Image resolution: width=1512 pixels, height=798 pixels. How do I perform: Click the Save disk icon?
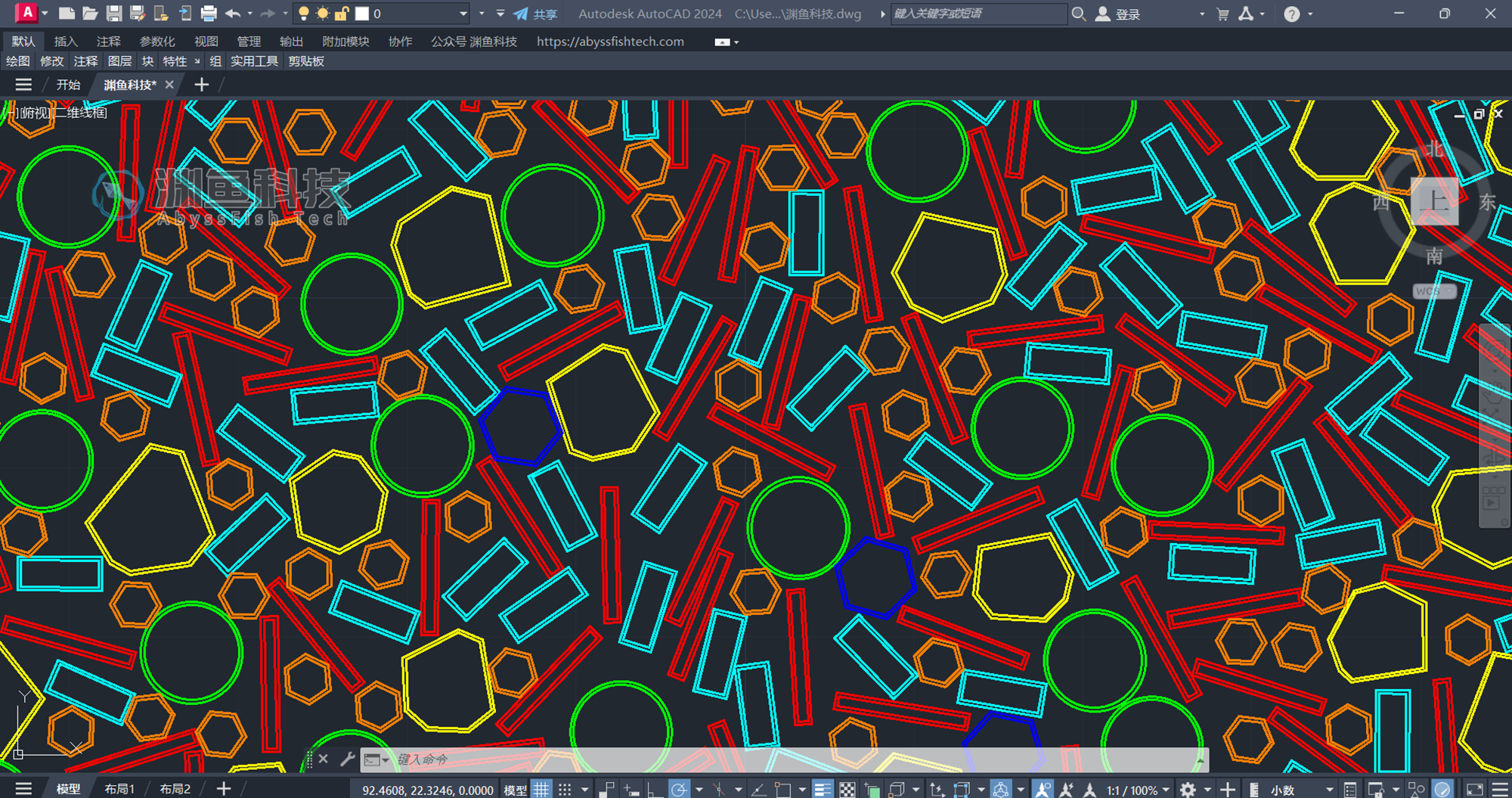pos(114,14)
